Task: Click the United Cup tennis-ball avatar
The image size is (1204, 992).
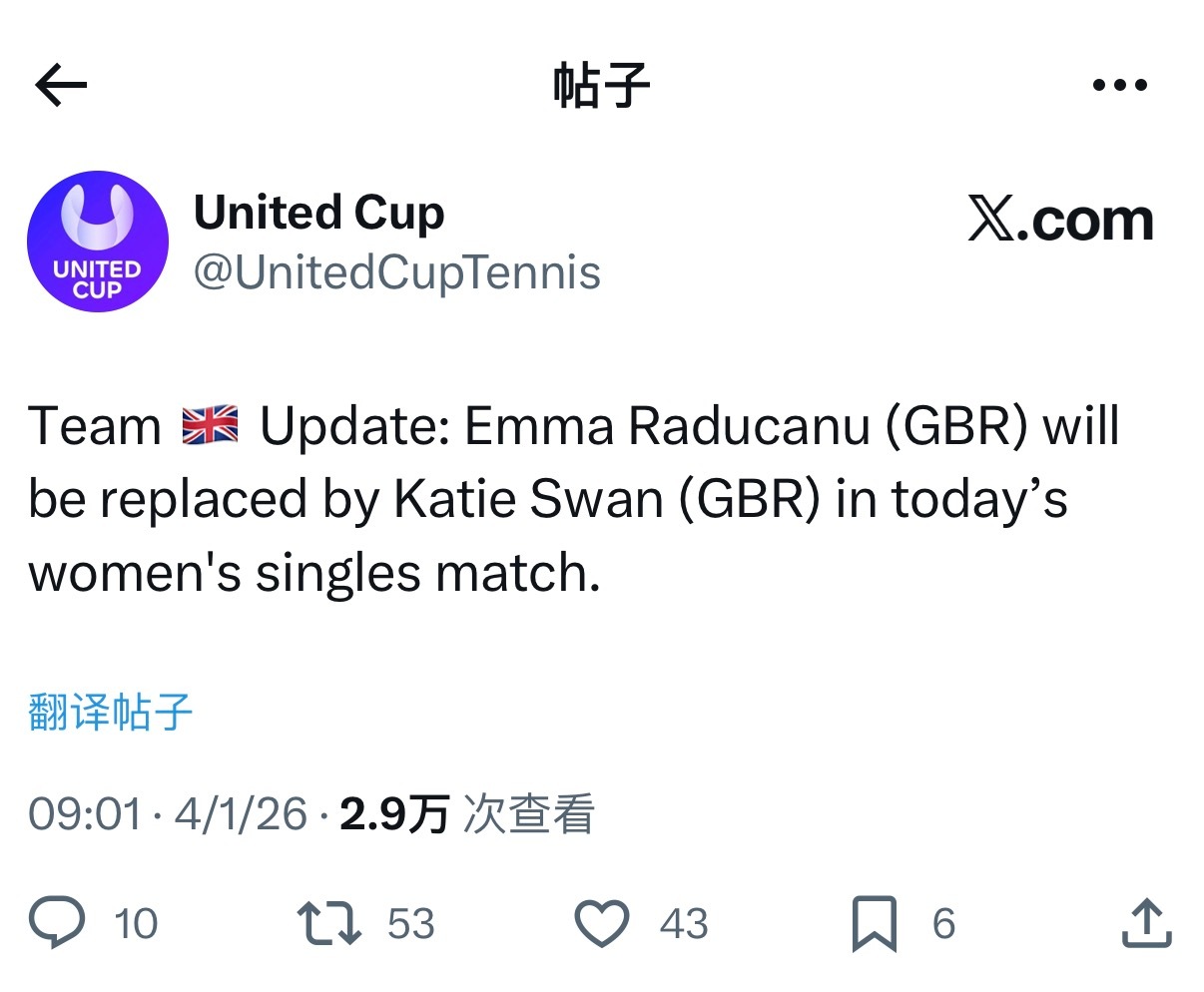Action: point(97,242)
